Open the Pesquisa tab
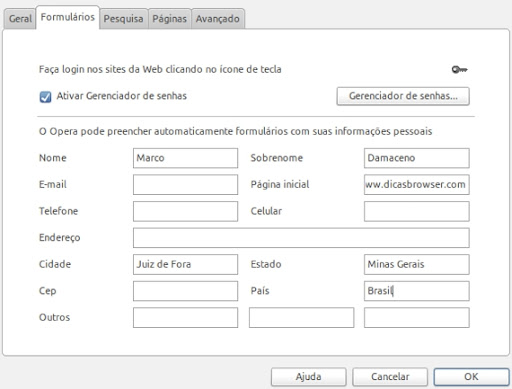 click(x=123, y=19)
